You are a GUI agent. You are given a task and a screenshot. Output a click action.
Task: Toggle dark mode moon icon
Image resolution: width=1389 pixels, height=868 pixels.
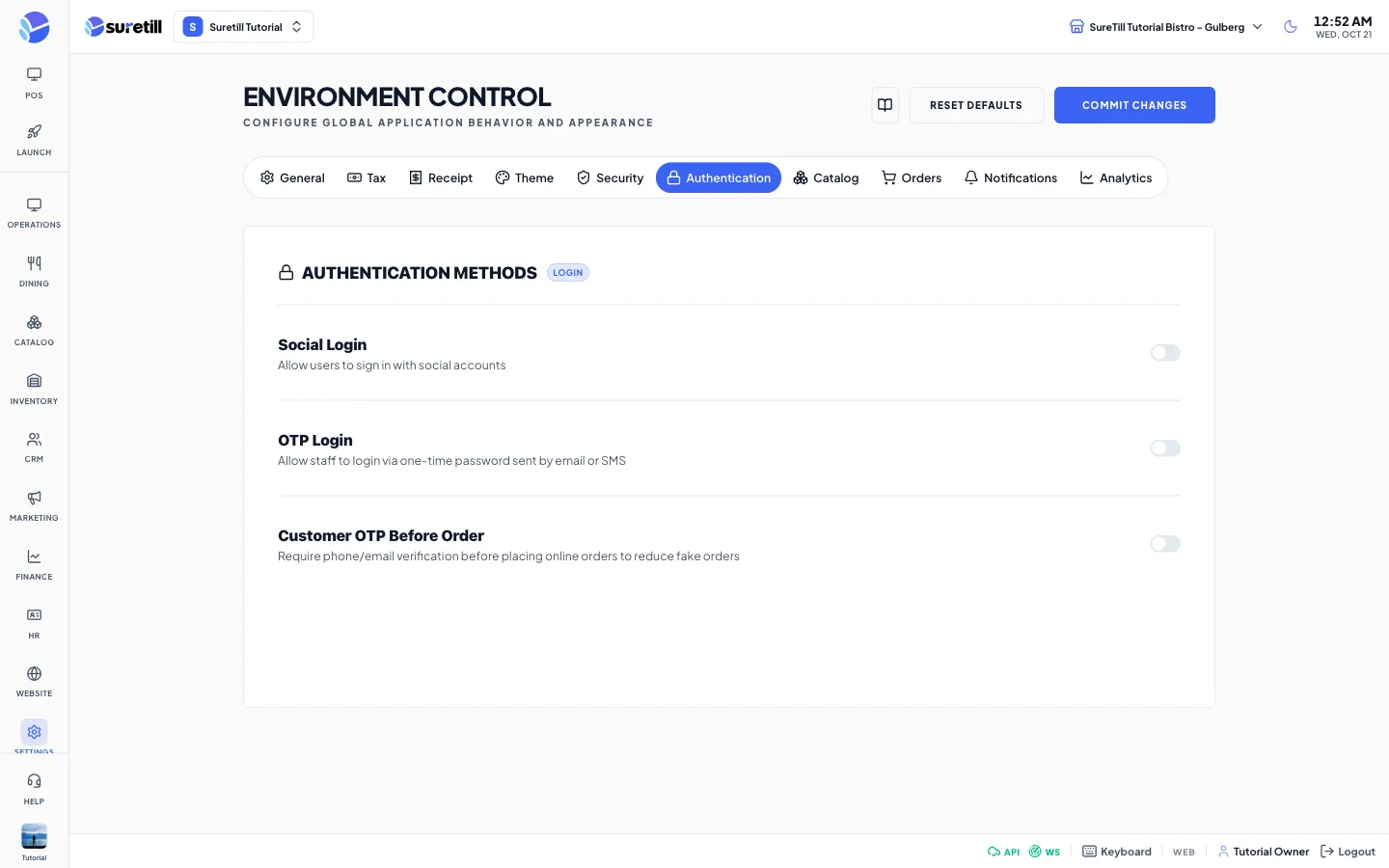(1291, 27)
